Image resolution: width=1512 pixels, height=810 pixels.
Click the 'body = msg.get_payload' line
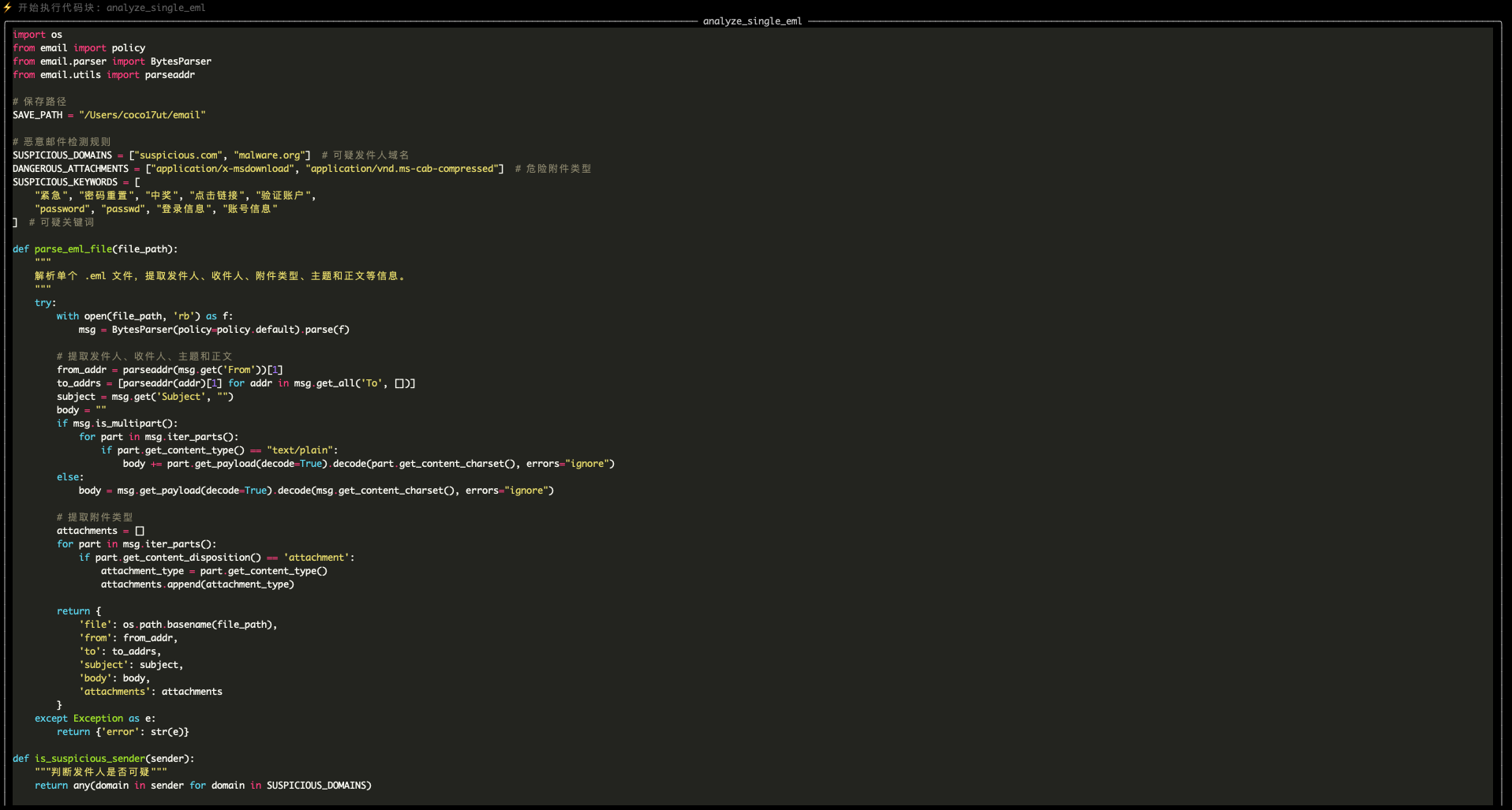pos(316,491)
